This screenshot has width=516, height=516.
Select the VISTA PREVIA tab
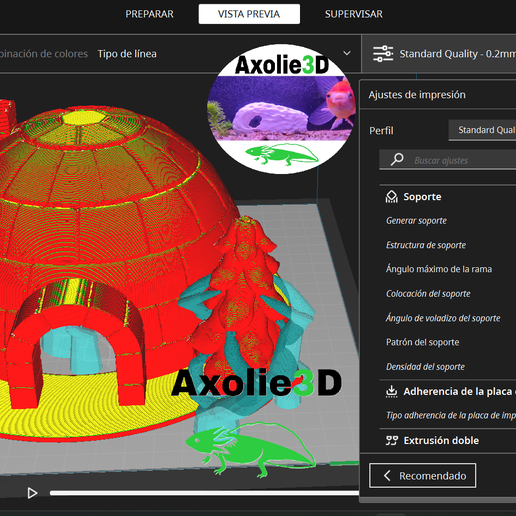point(249,14)
